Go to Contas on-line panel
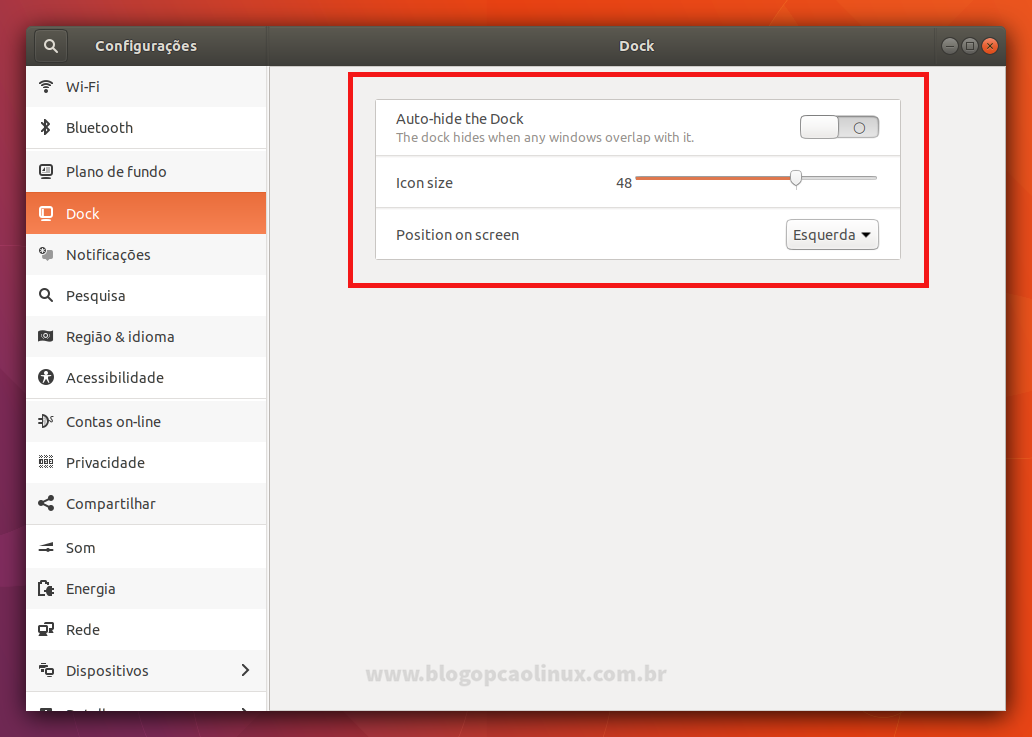The width and height of the screenshot is (1032, 737). (x=146, y=421)
